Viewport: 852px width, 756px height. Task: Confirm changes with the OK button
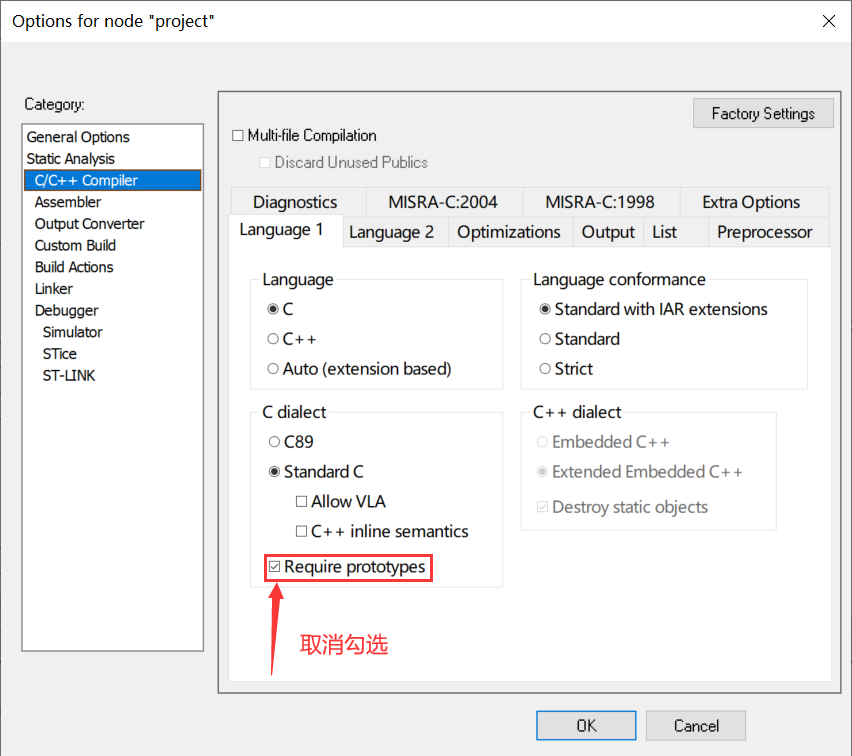(586, 725)
